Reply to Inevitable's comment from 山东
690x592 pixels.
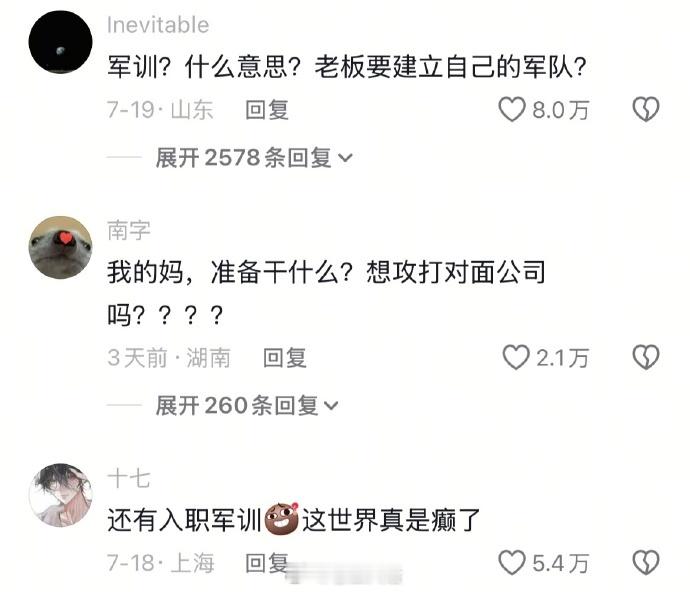pos(267,110)
